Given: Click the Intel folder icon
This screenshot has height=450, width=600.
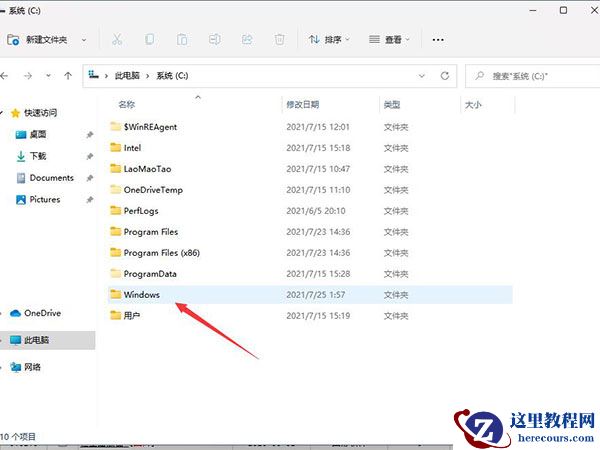Looking at the screenshot, I should point(116,147).
